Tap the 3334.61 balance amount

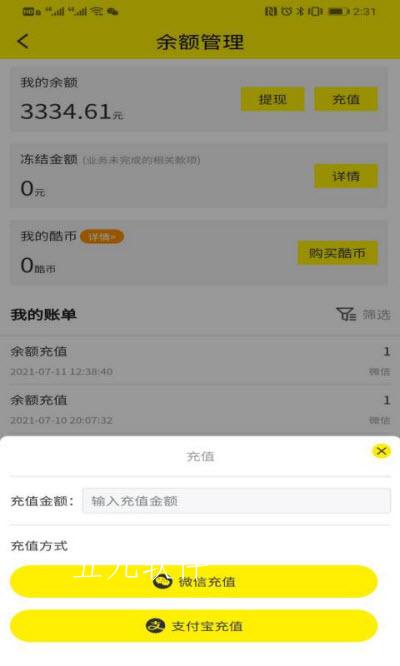point(66,111)
